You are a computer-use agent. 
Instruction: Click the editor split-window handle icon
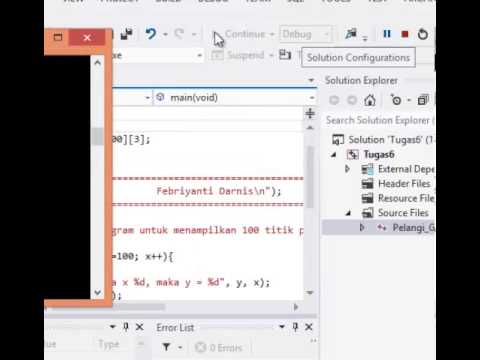(x=310, y=114)
